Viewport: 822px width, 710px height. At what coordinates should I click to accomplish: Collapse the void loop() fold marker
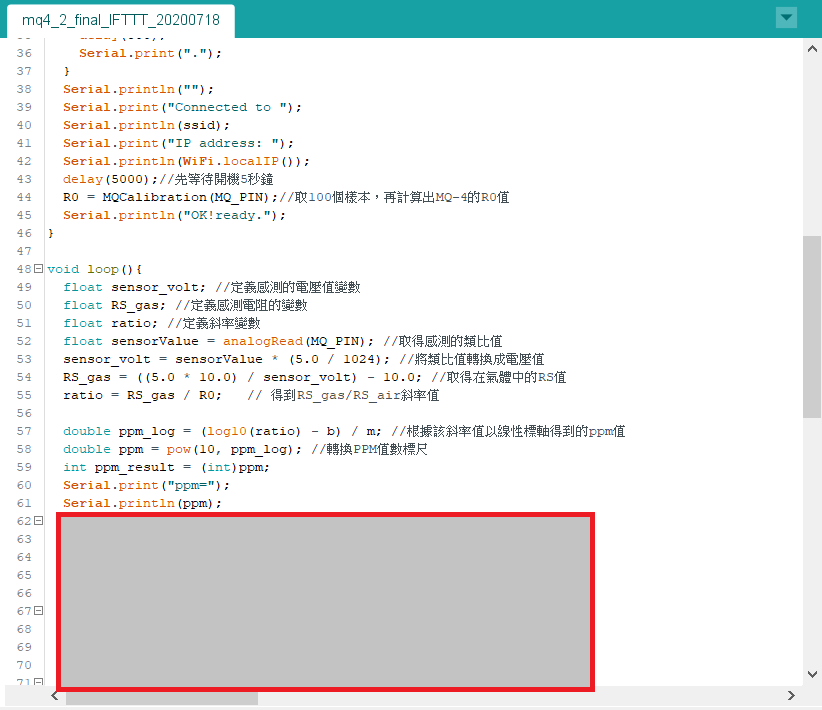click(x=38, y=268)
